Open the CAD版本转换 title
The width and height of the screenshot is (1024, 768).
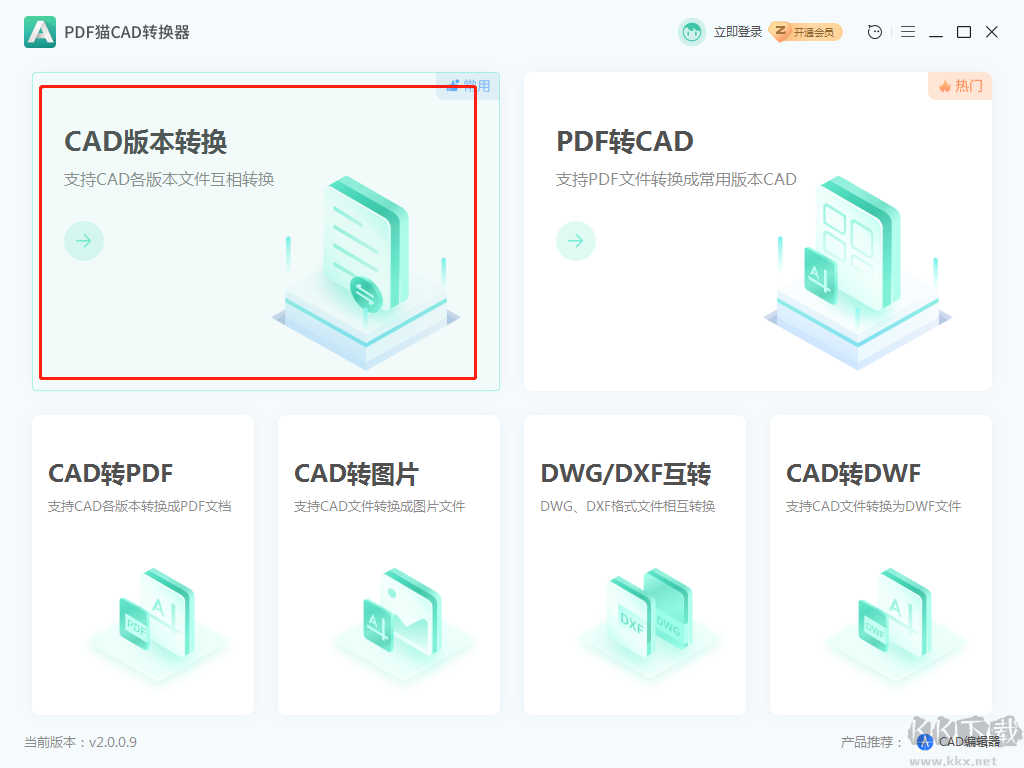146,142
